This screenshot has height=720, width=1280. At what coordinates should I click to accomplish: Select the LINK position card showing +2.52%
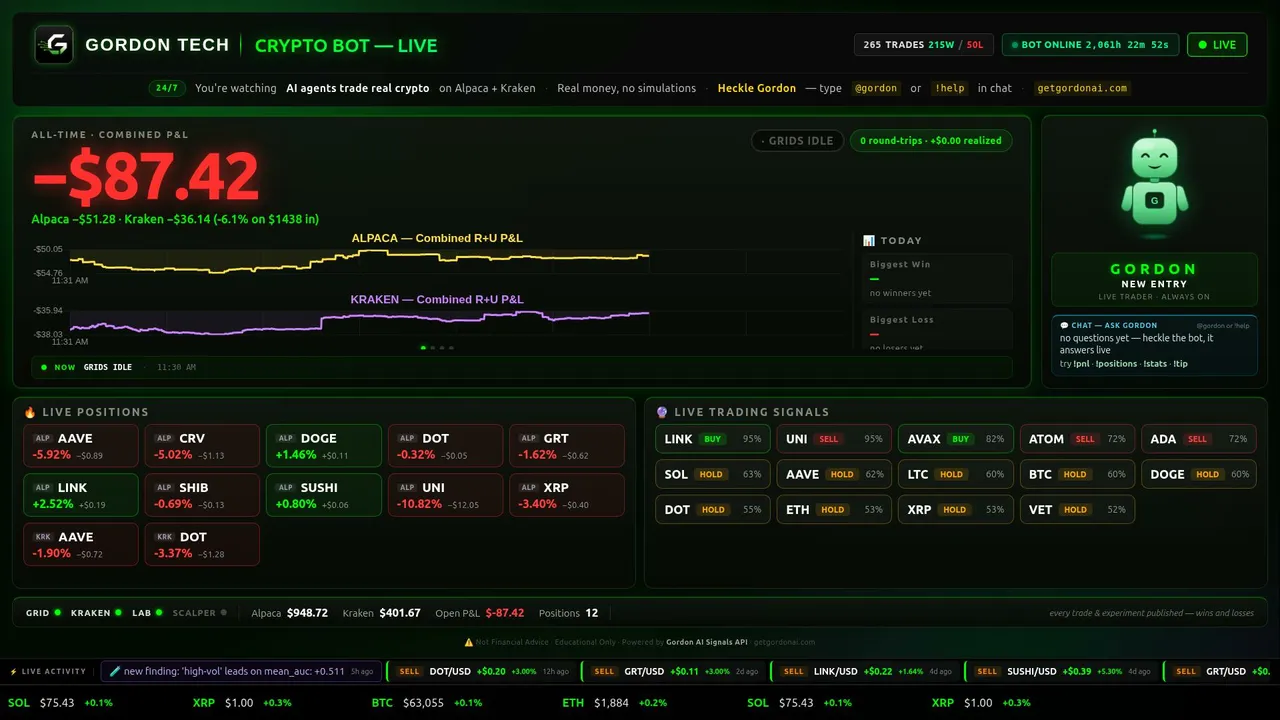(x=81, y=495)
